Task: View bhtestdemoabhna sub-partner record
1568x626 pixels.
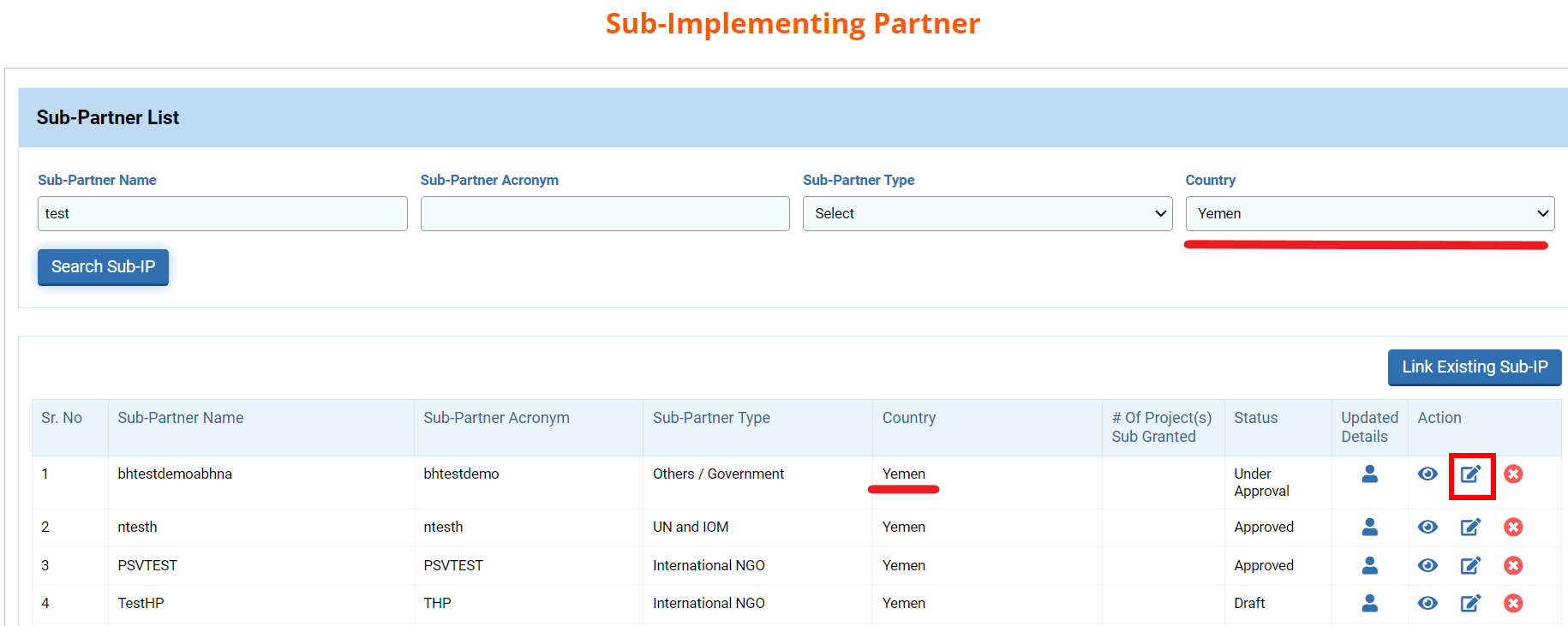Action: tap(1427, 474)
